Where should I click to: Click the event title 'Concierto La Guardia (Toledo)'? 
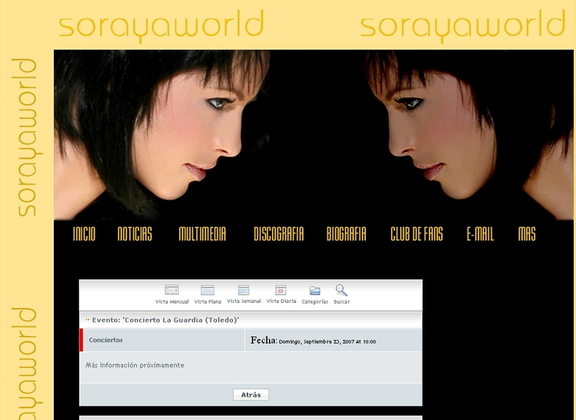point(166,320)
